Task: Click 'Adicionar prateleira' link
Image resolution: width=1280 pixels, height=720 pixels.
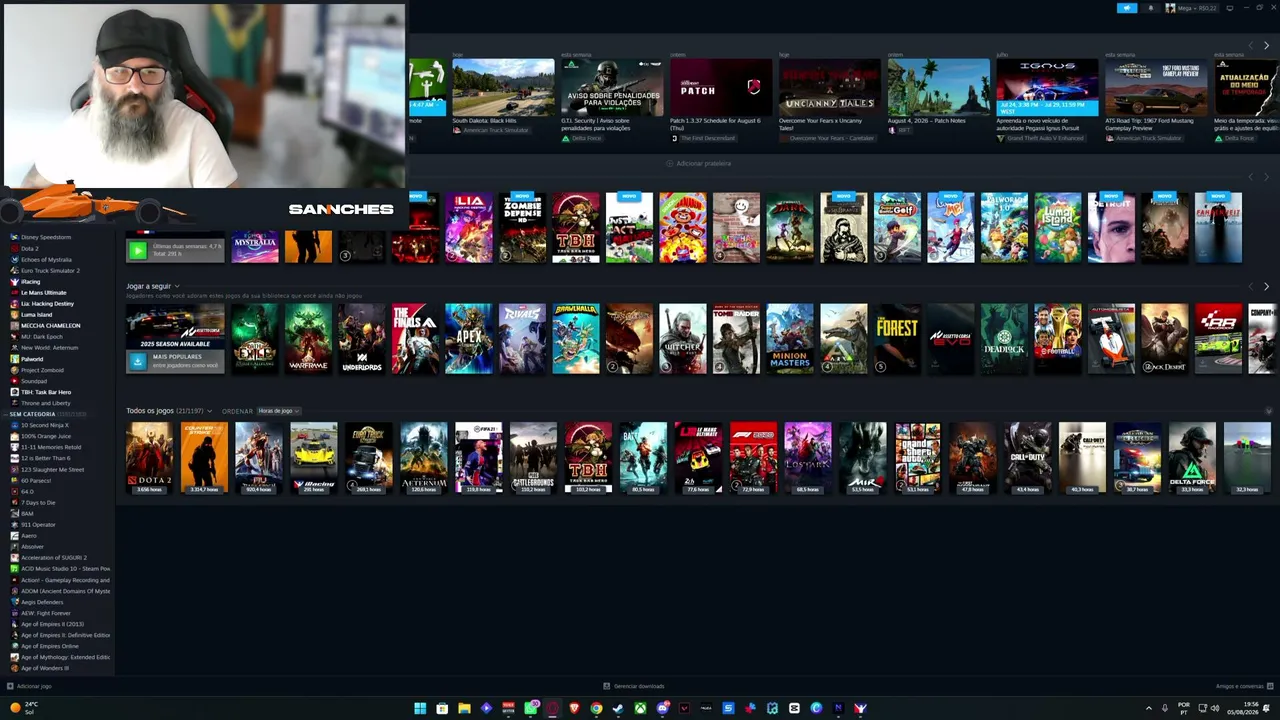Action: tap(698, 163)
